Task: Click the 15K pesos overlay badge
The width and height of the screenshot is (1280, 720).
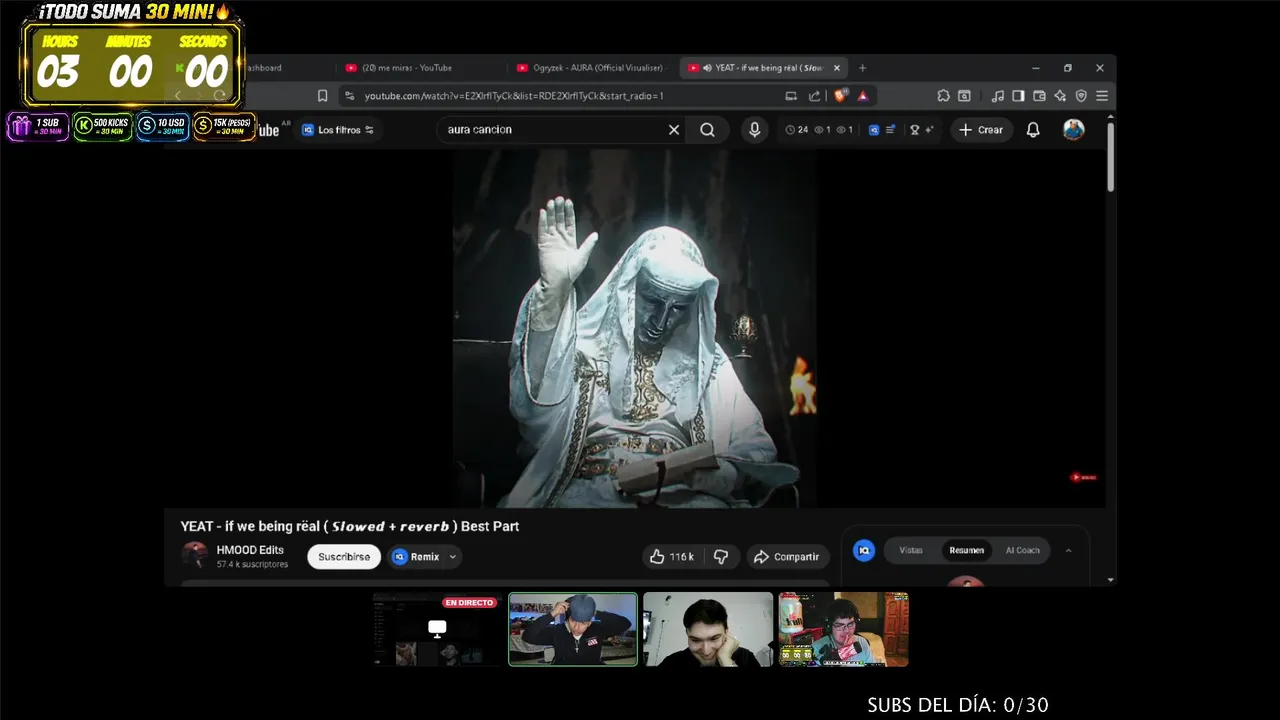Action: tap(223, 126)
